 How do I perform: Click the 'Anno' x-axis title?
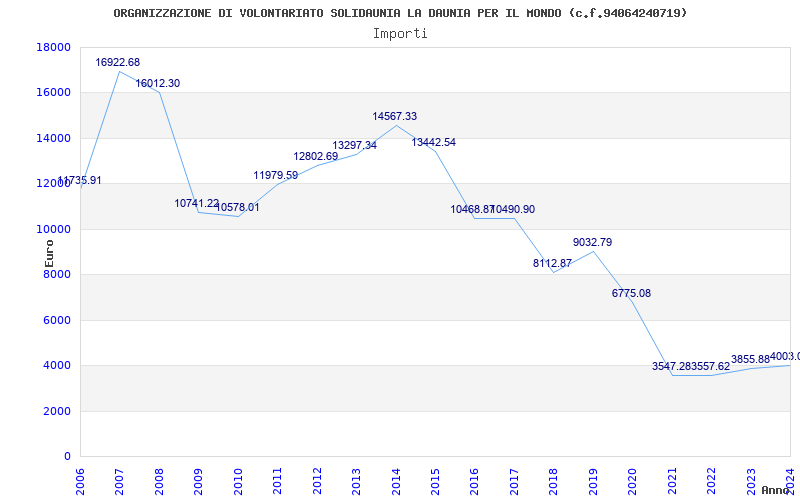(x=776, y=490)
